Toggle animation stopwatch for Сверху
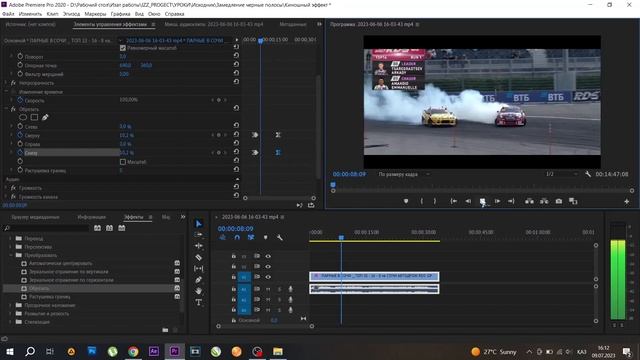The height and width of the screenshot is (360, 640). point(20,135)
